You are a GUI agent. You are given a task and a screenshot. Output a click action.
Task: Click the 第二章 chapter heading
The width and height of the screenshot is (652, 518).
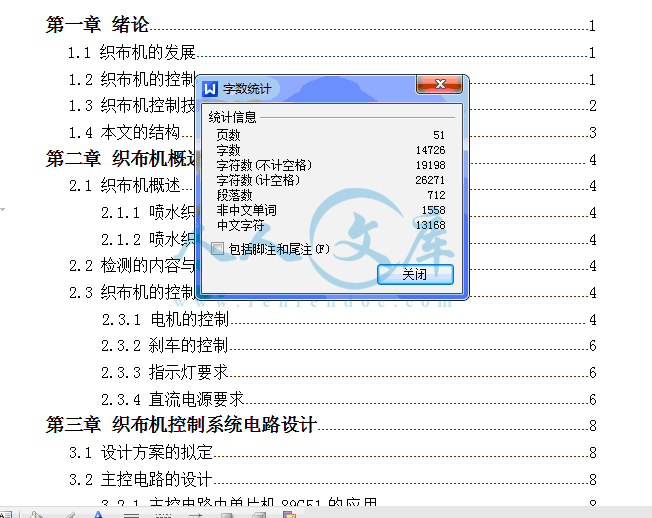tap(121, 159)
